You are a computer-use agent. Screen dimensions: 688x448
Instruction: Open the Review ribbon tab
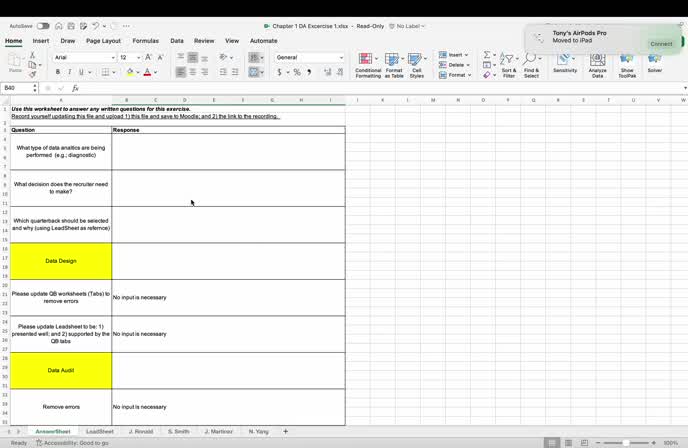(204, 41)
